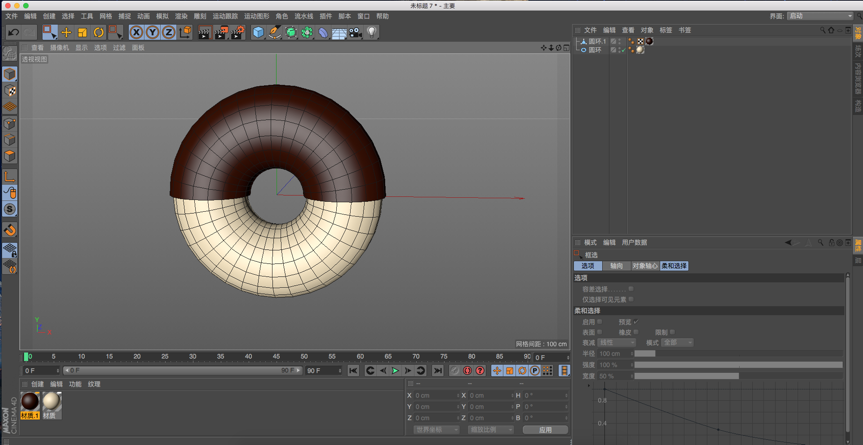Click the light bulb icon
This screenshot has width=863, height=445.
pos(371,33)
